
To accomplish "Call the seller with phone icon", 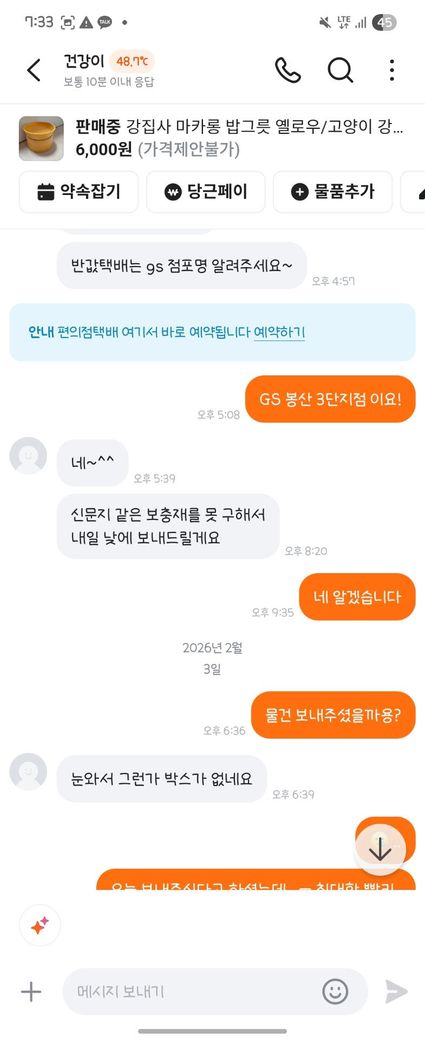I will coord(288,70).
